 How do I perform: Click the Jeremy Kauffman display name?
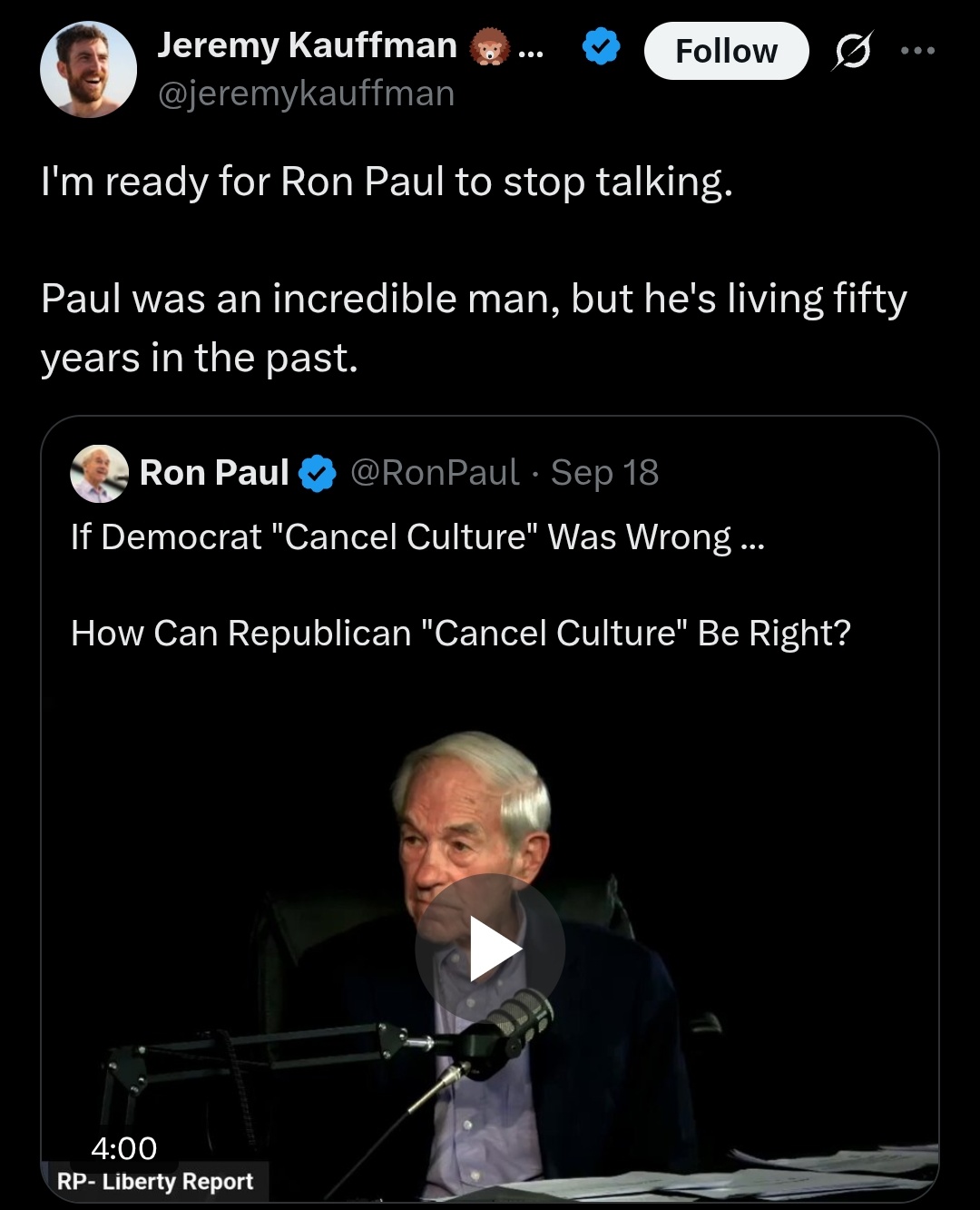pyautogui.click(x=307, y=45)
